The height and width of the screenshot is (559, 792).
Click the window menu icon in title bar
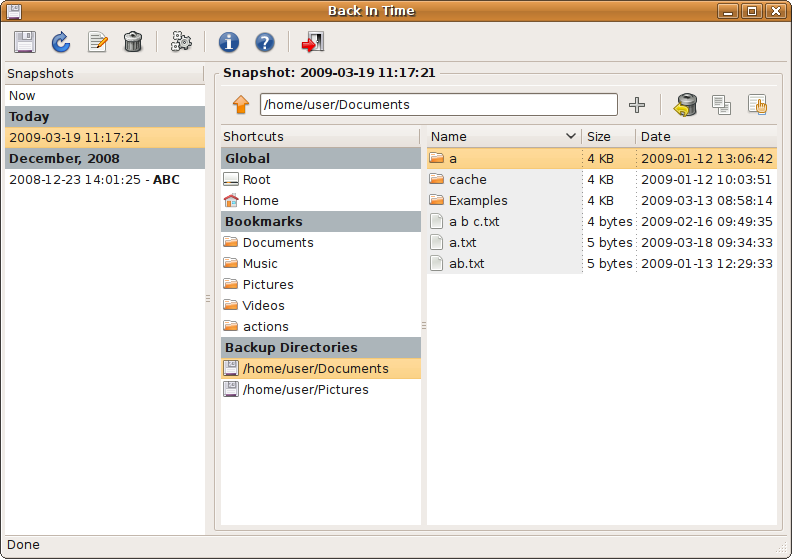click(14, 11)
